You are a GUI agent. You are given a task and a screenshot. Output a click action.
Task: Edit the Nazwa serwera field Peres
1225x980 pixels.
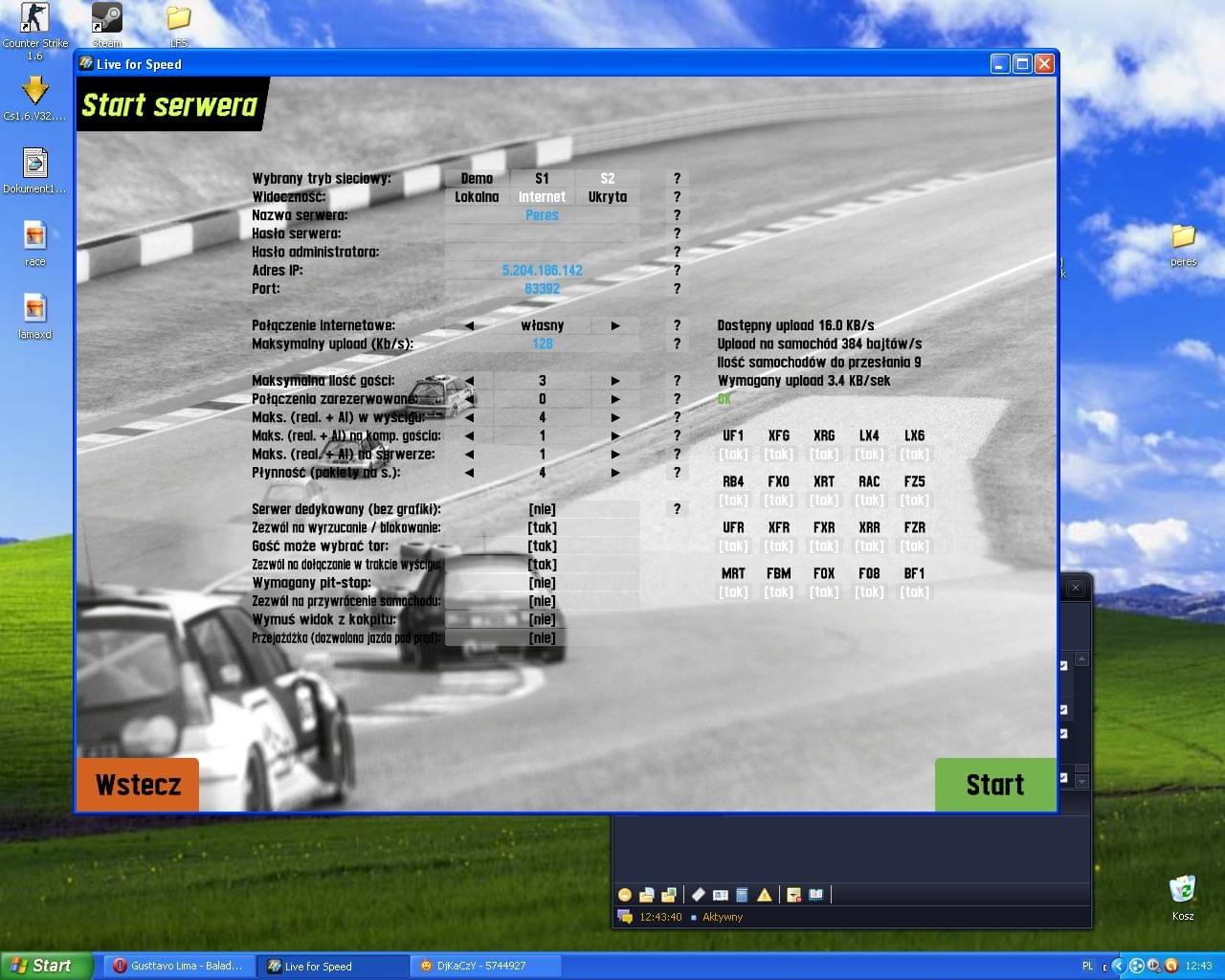point(542,215)
